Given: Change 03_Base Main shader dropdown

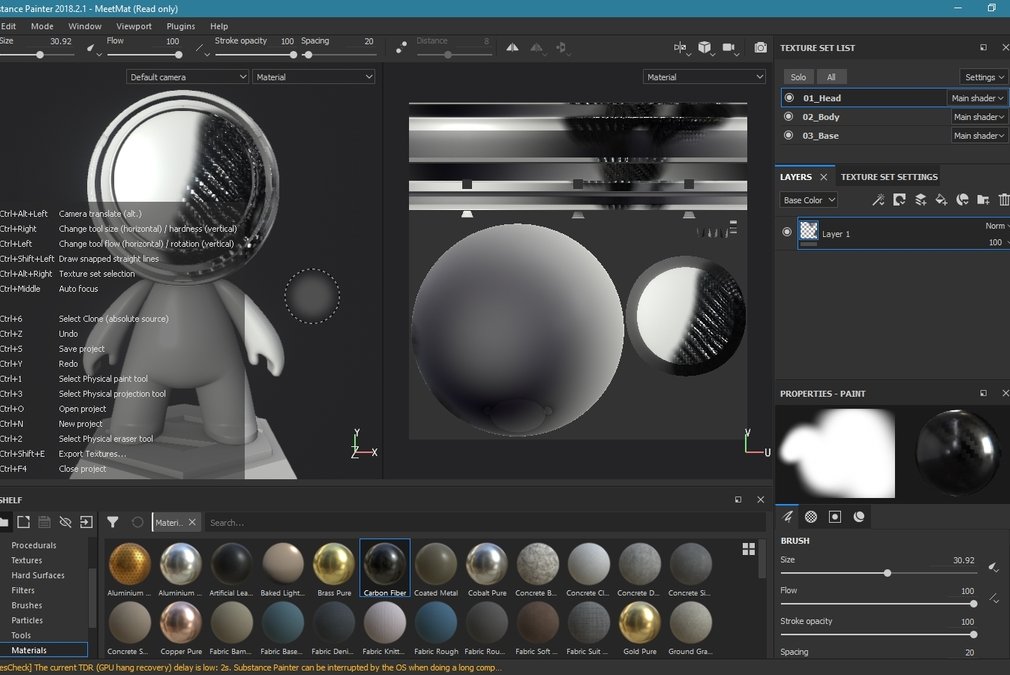Looking at the screenshot, I should click(x=978, y=135).
